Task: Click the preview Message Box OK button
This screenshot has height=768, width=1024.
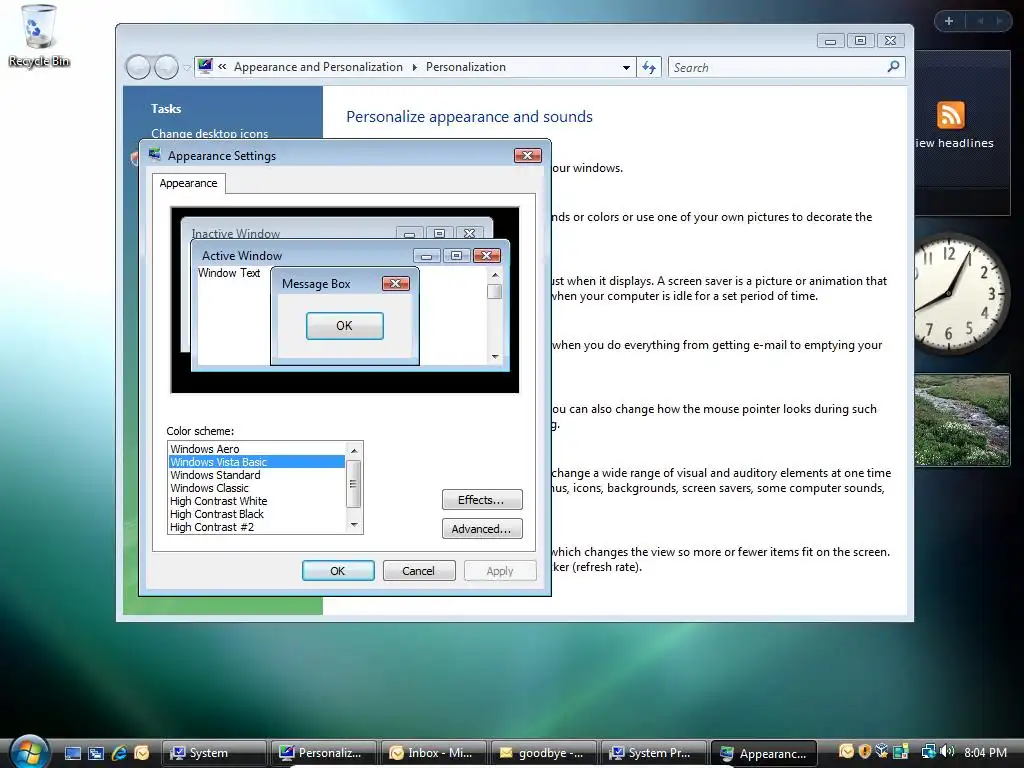Action: click(x=345, y=325)
